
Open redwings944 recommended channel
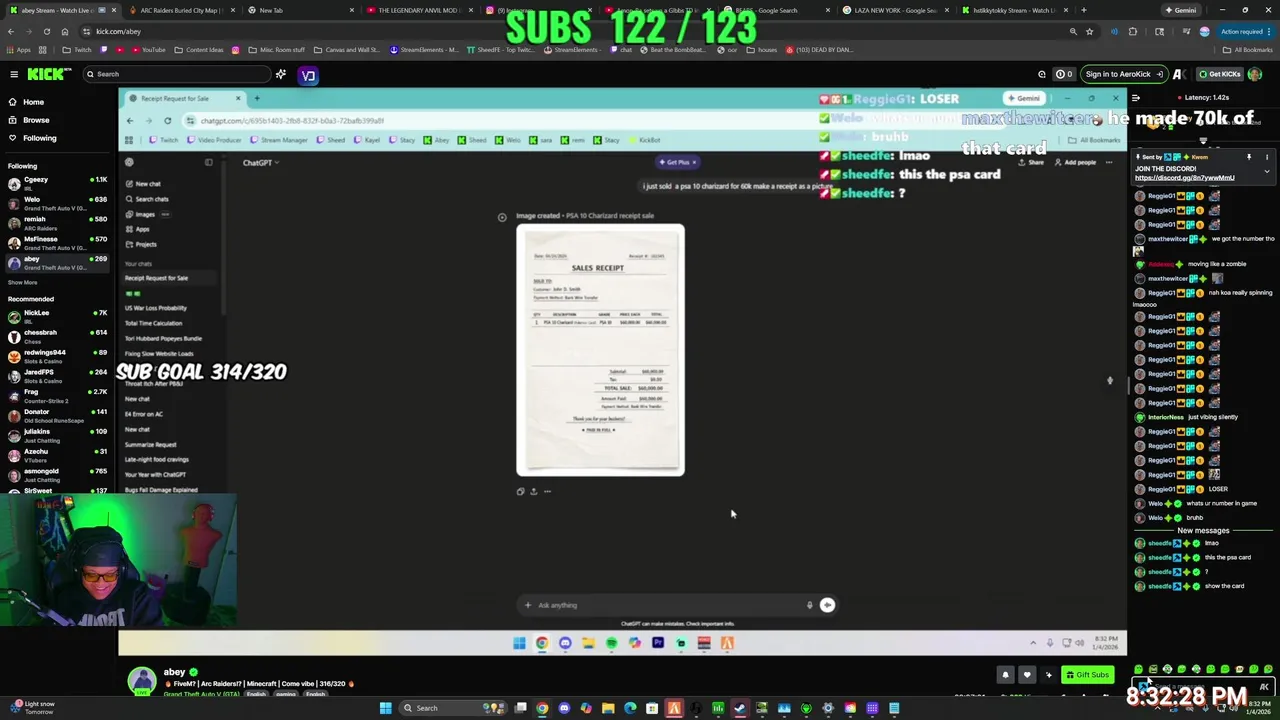pyautogui.click(x=57, y=356)
